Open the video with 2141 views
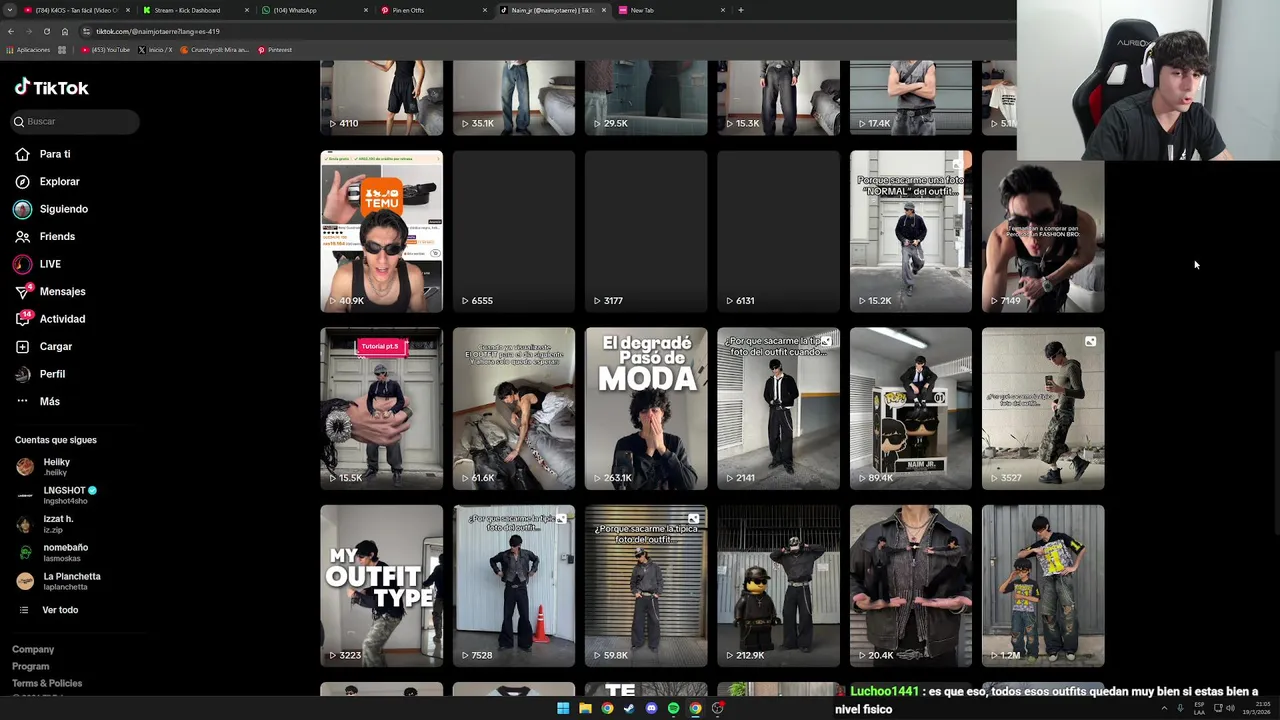Viewport: 1280px width, 720px height. pos(778,408)
